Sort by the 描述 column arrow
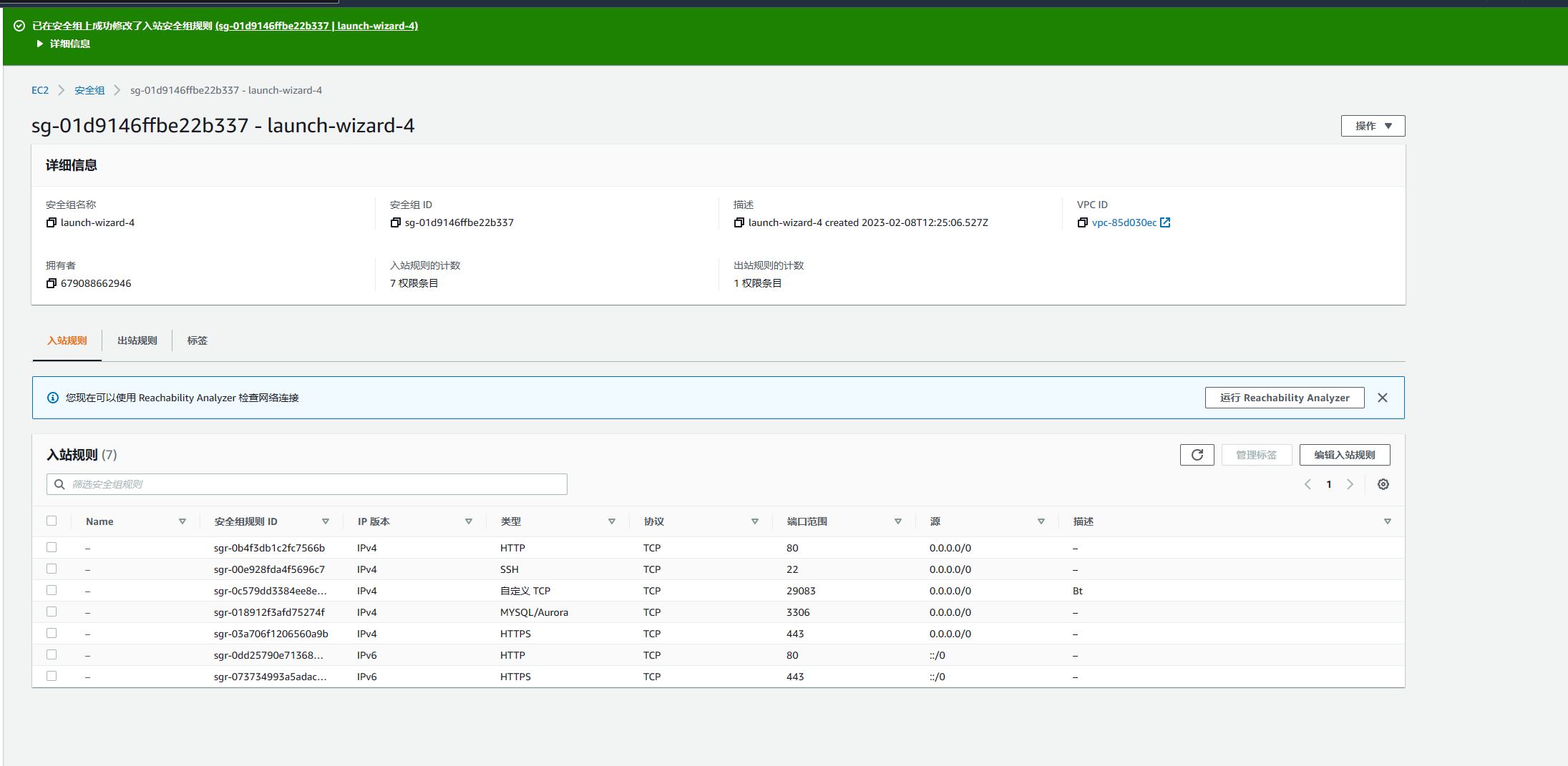 1388,521
